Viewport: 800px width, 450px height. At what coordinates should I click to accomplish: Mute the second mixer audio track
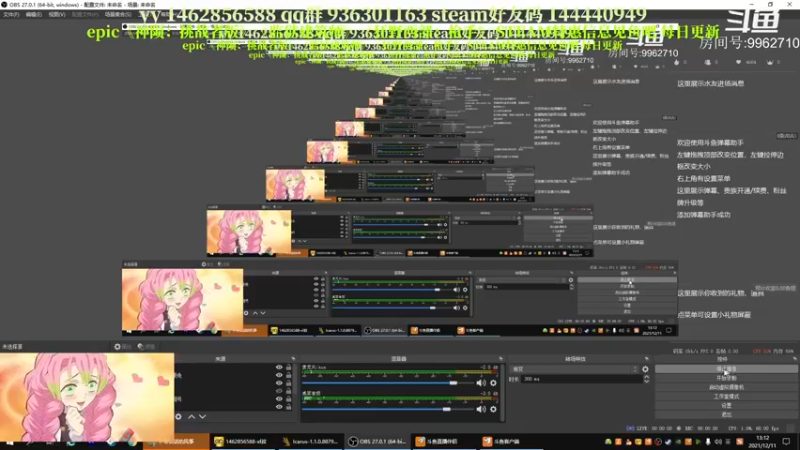pos(481,409)
